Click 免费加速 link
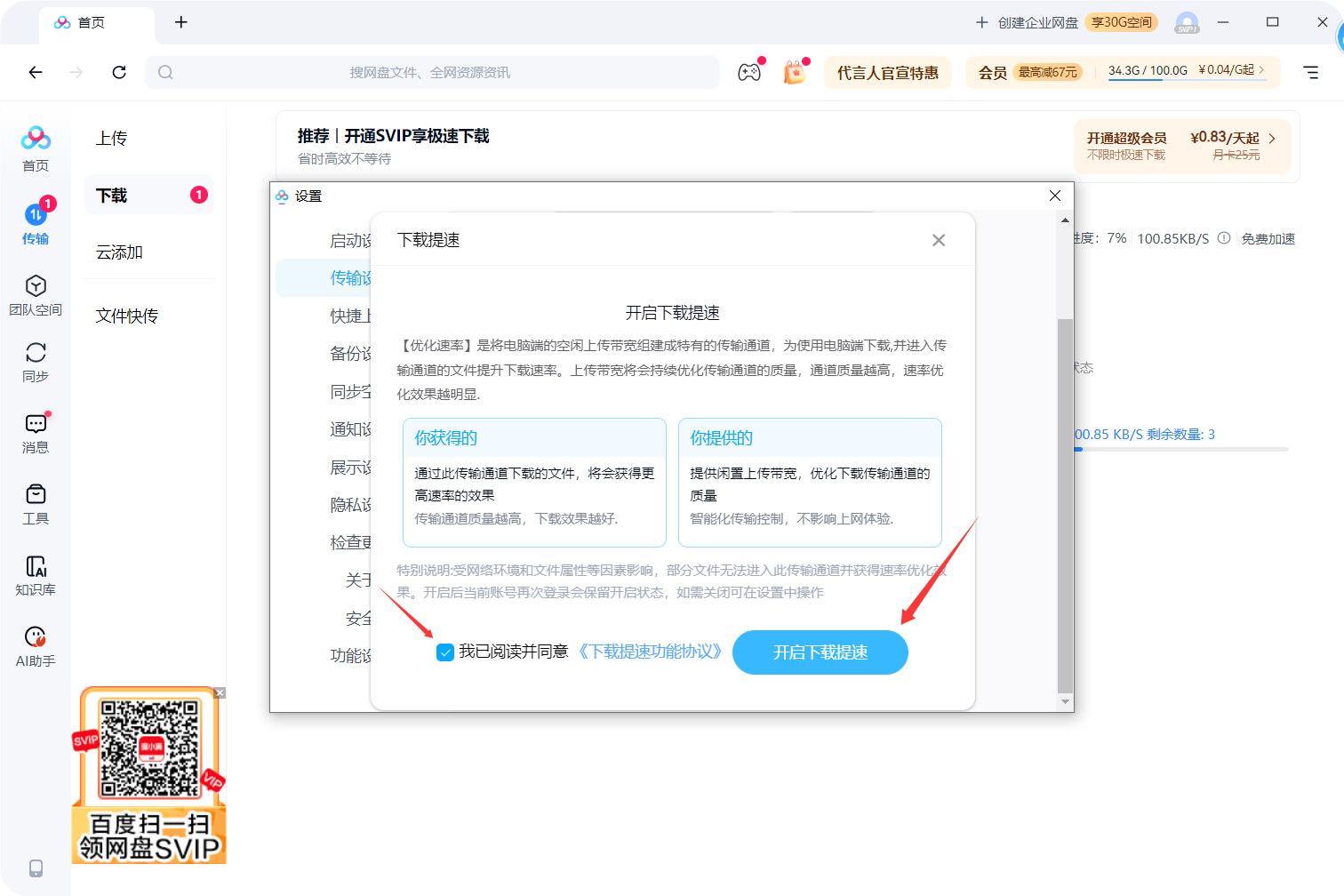Screen dimensions: 1344x896 [1268, 238]
